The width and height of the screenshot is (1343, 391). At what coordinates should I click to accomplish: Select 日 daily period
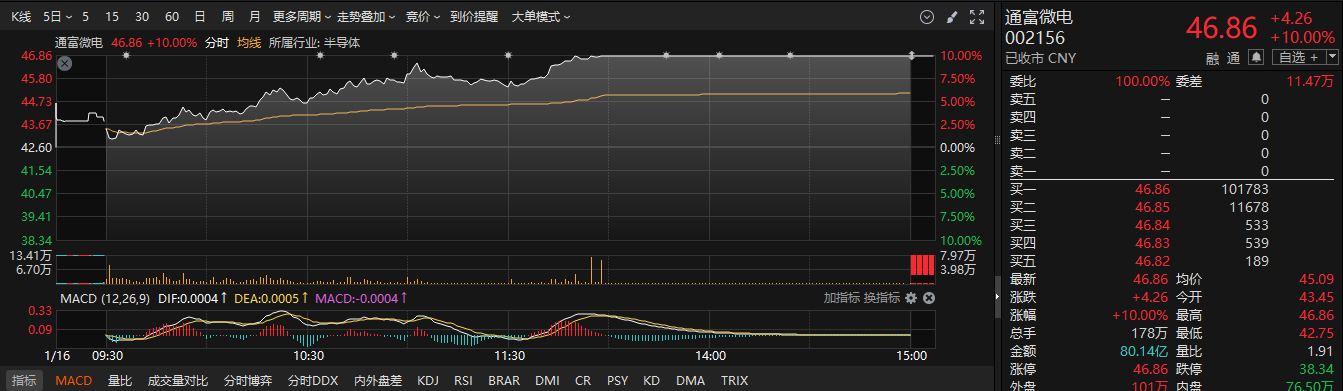click(x=200, y=17)
